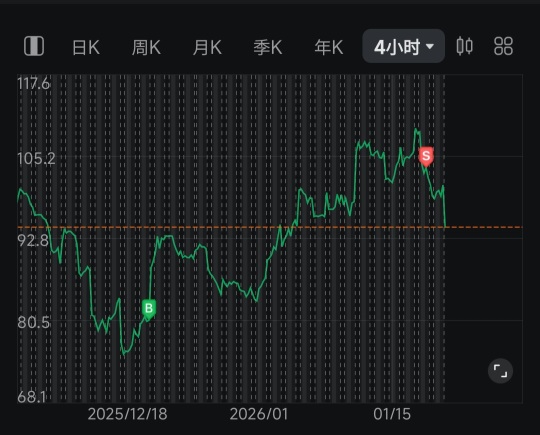Click the 01/15 date axis label
540x435 pixels.
tap(392, 414)
